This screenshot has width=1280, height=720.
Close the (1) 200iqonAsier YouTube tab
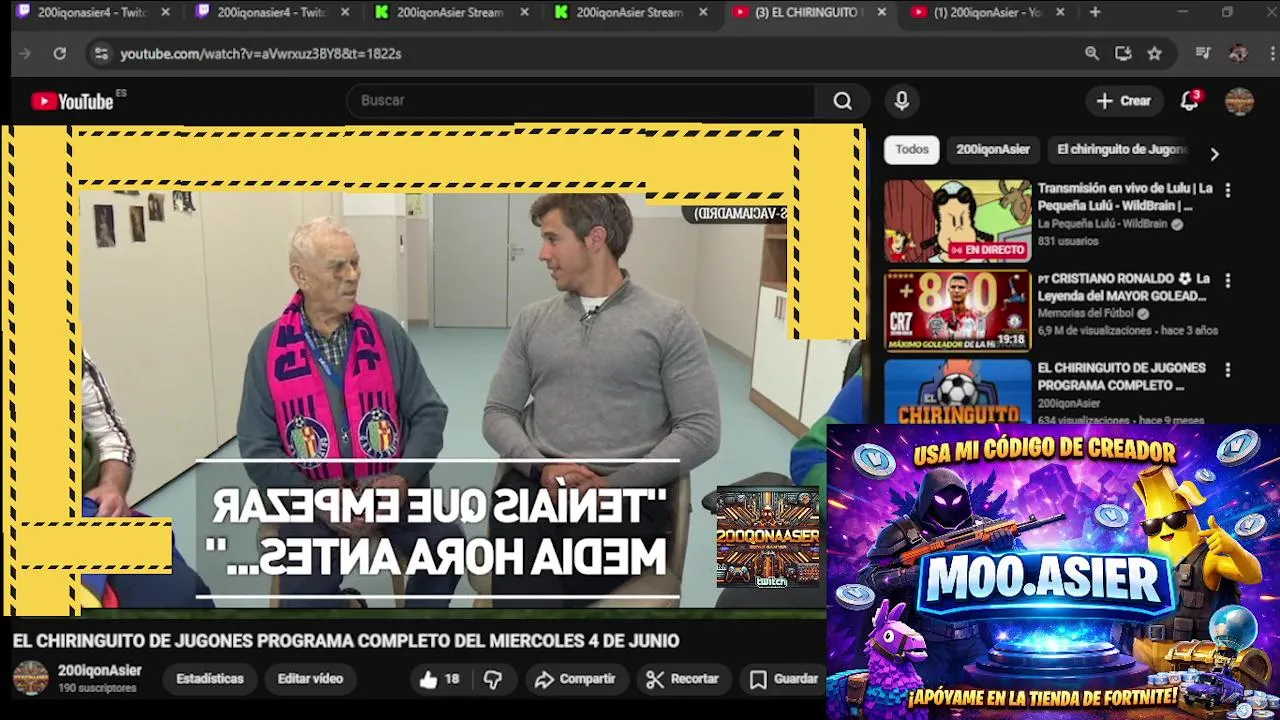1060,13
